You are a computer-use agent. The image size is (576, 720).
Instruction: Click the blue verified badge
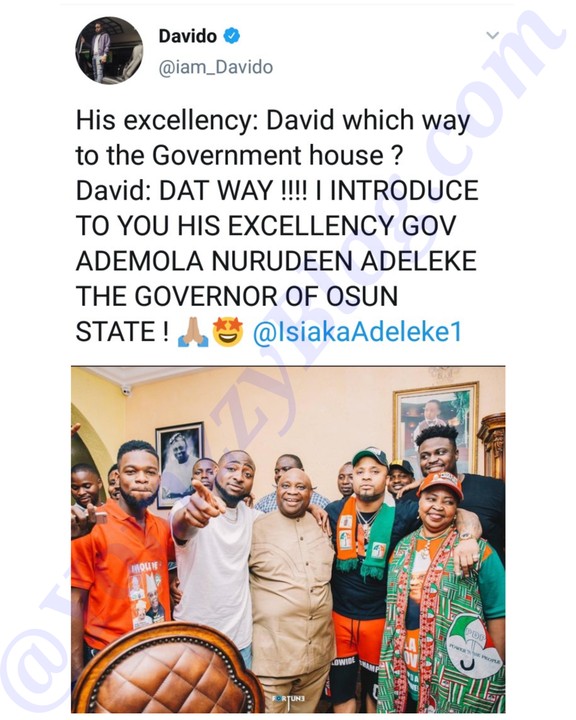point(232,36)
